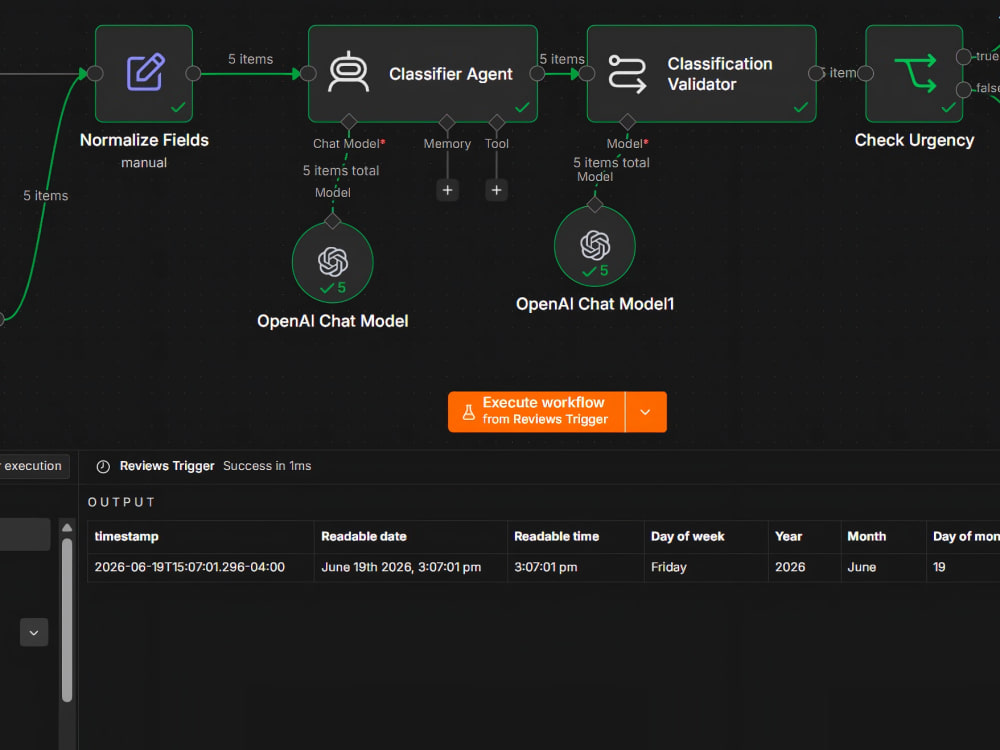
Task: Click the Classification Validator output connector
Action: [x=816, y=73]
